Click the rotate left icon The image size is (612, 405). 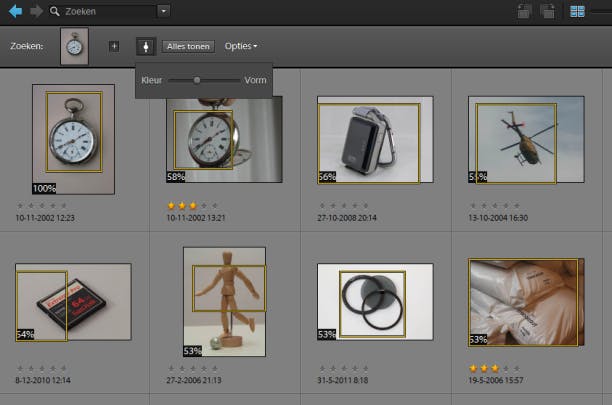[524, 11]
